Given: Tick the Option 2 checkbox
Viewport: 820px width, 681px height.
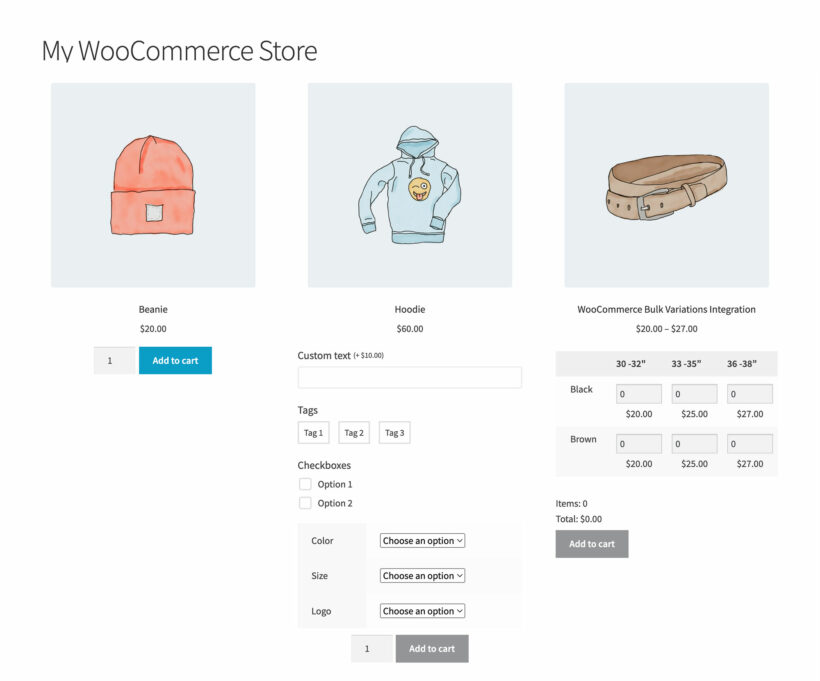Looking at the screenshot, I should (x=305, y=503).
